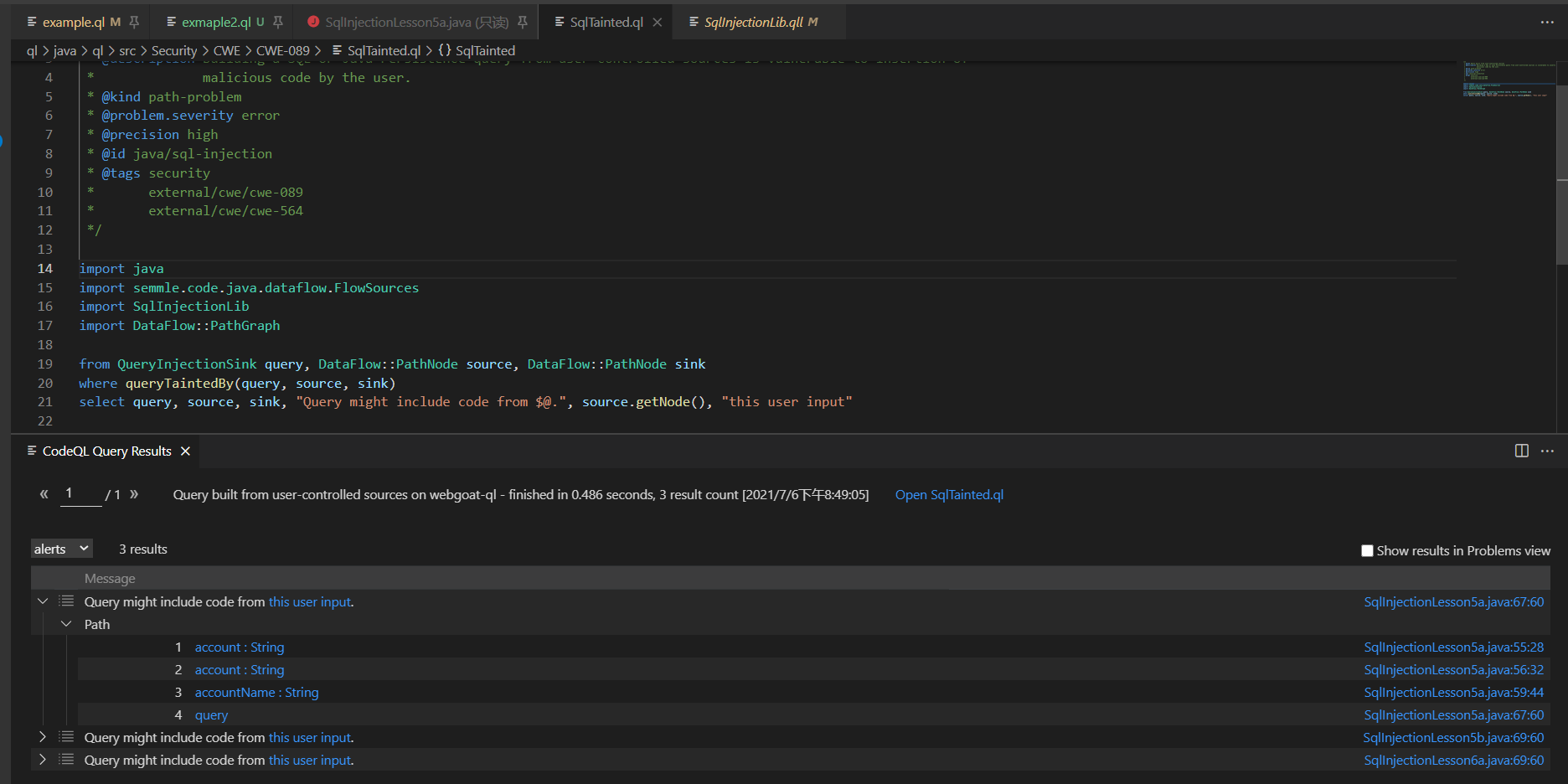Open 'this user input' link in 6a alert
Viewport: 1568px width, 784px height.
point(310,760)
